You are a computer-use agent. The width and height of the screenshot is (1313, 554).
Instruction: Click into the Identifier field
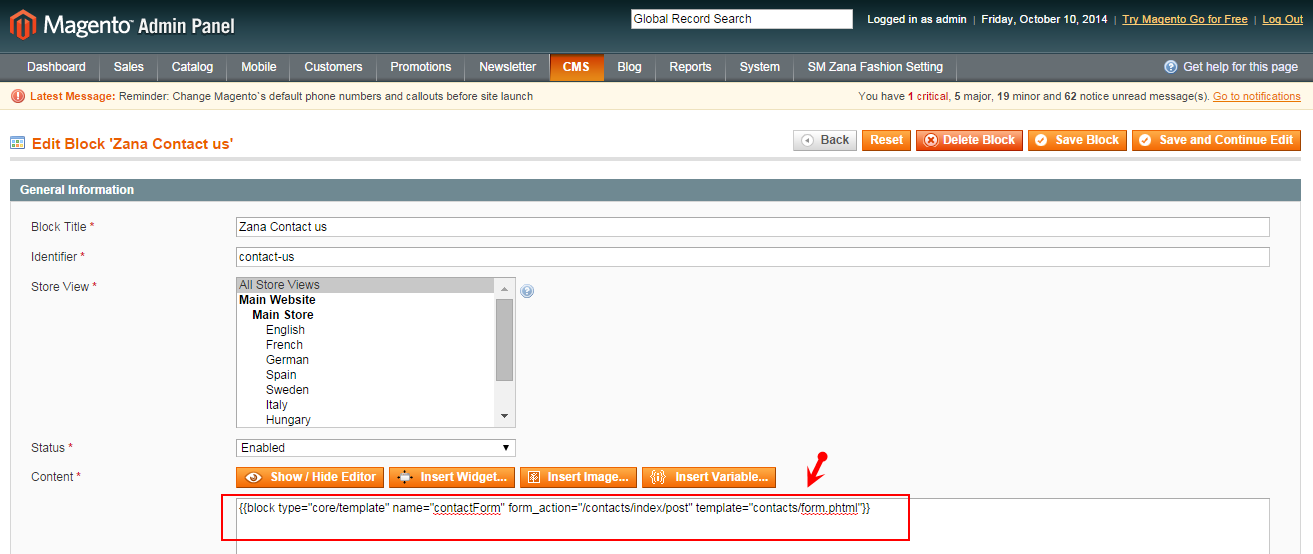(752, 257)
